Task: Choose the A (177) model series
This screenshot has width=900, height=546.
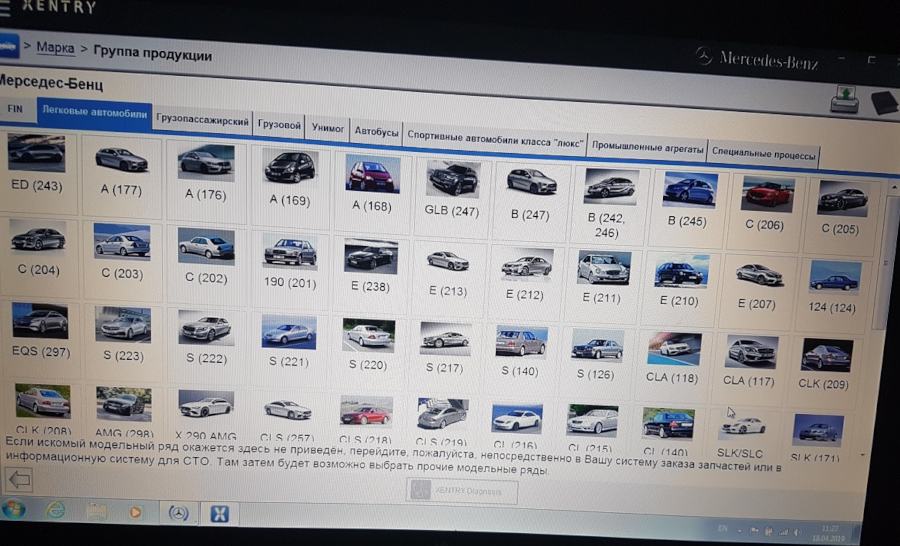Action: [x=121, y=169]
